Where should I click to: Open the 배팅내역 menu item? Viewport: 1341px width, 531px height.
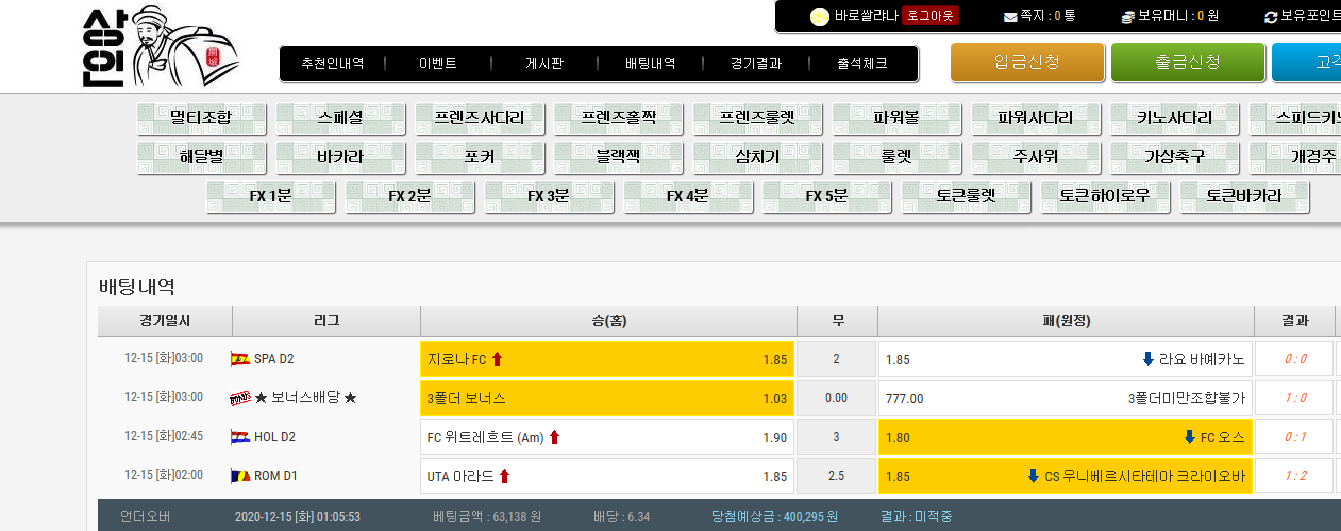650,64
